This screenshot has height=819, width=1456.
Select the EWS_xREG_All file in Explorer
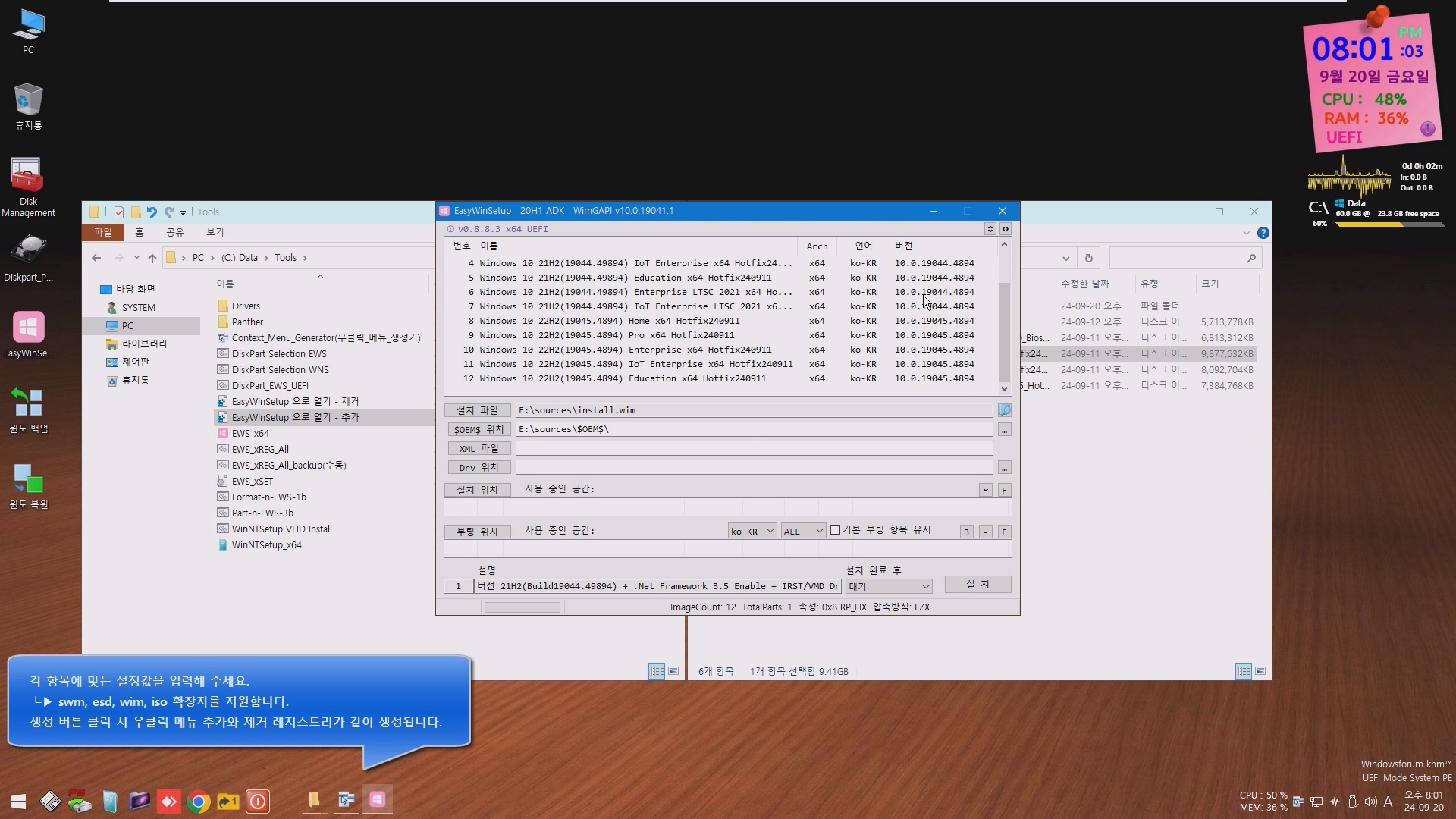[x=260, y=450]
